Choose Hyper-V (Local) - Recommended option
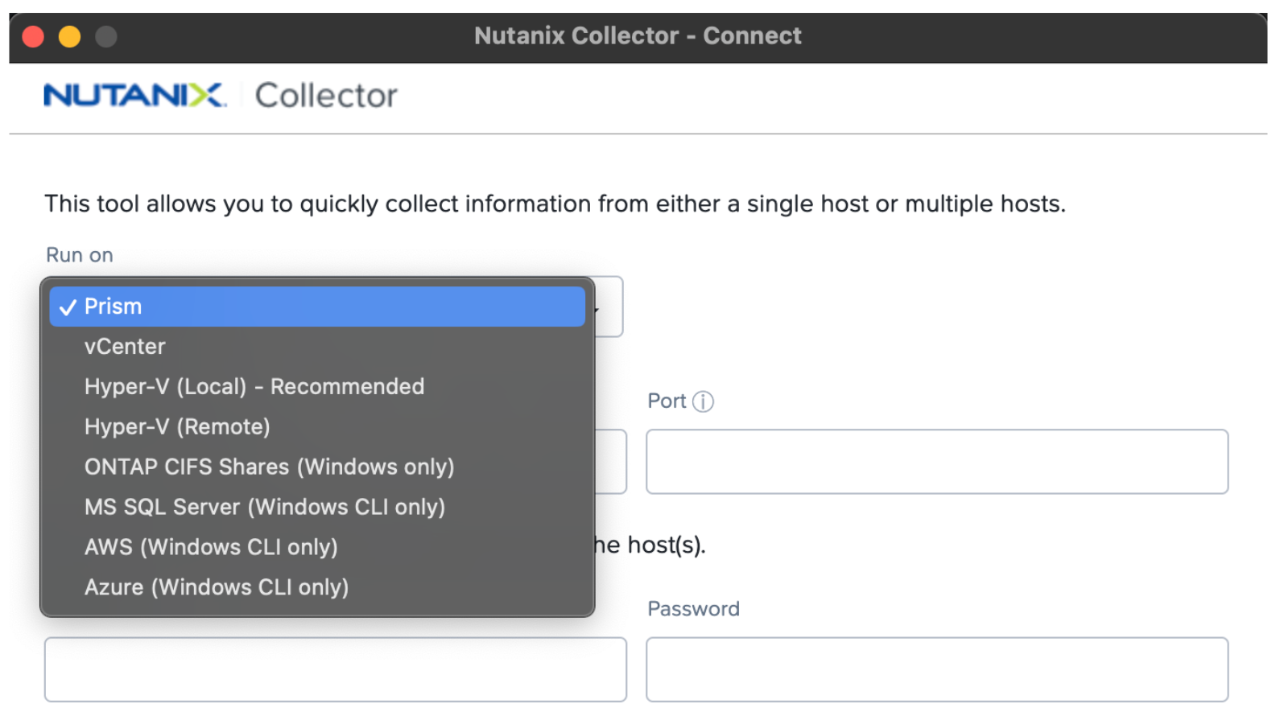Screen dimensions: 1280x724 (254, 386)
